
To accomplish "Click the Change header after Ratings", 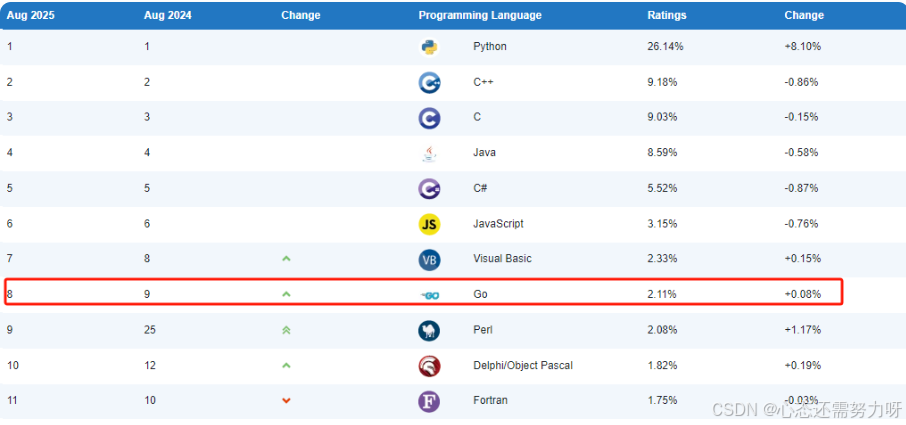I will click(x=804, y=16).
